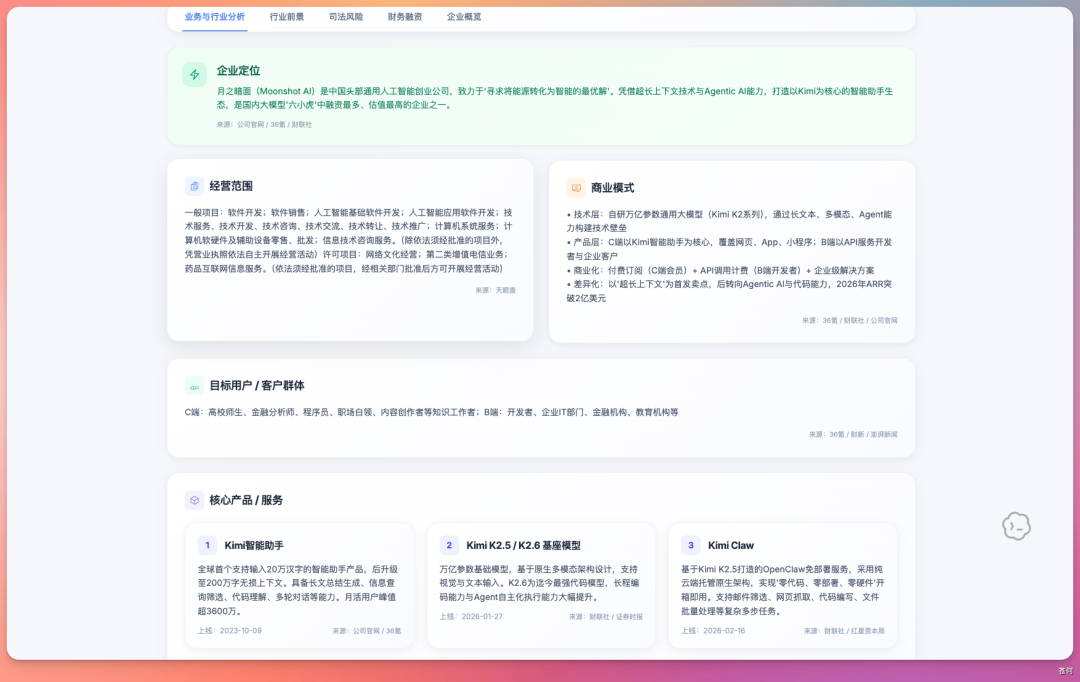Click source 来源：公司官网 / 36氪 on Kimi智能助手 card

[366, 630]
